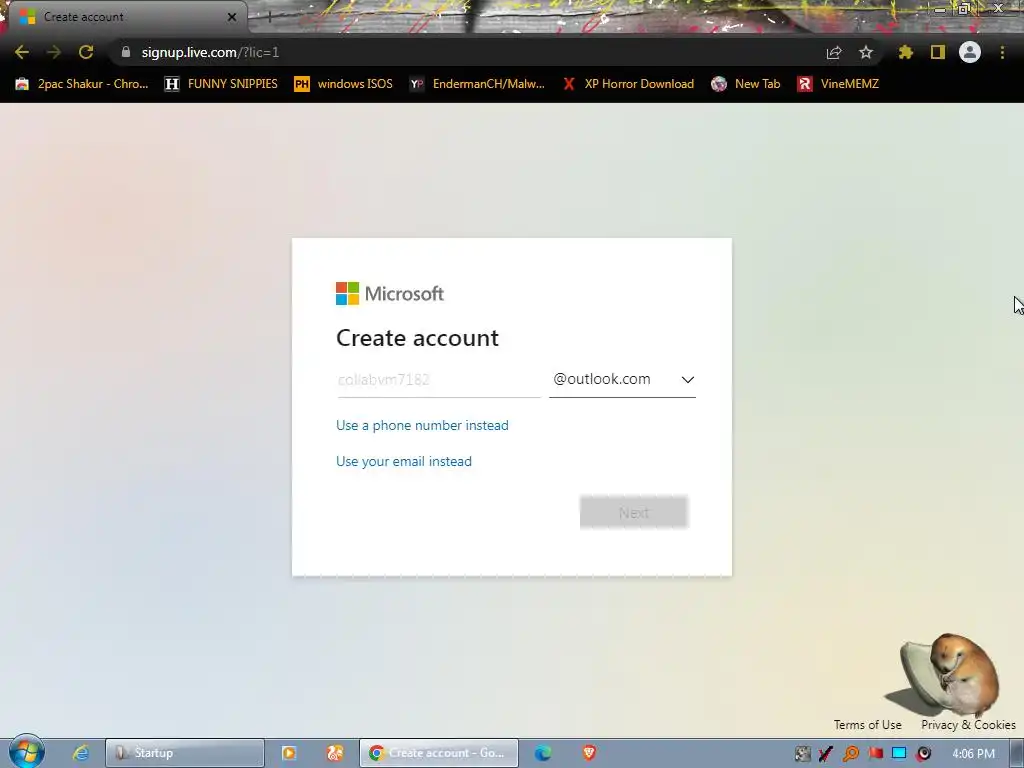The image size is (1024, 768).
Task: Switch to the Startup taskbar window
Action: 185,753
